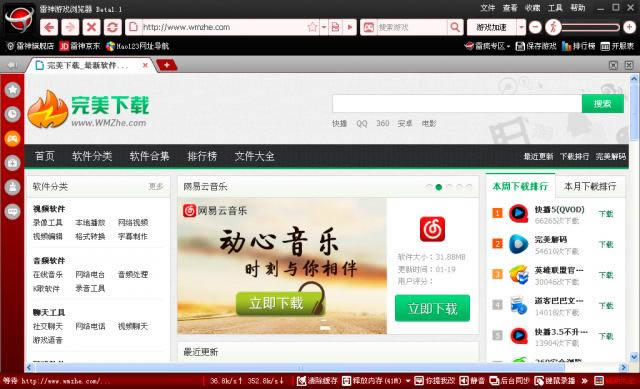Adjust the game speed slider track
Image resolution: width=640 pixels, height=389 pixels.
point(591,27)
